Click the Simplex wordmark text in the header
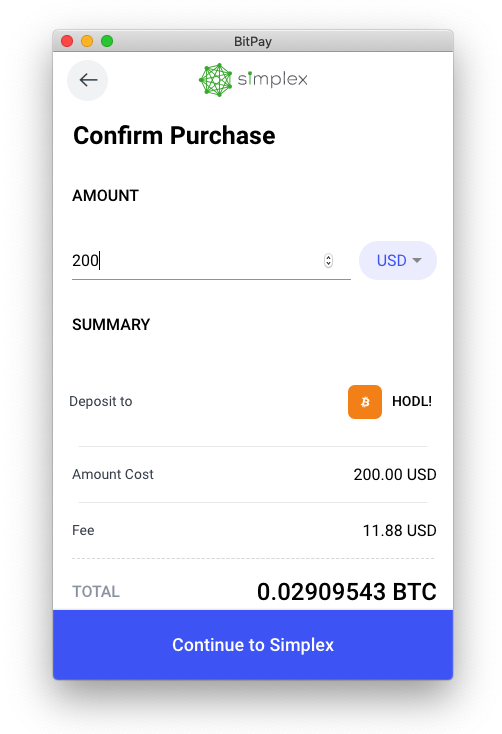 pos(273,79)
